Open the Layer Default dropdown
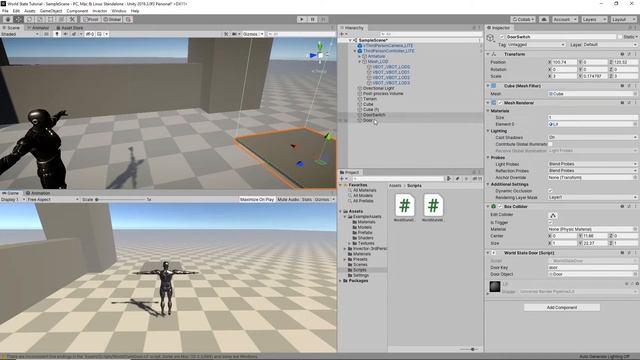The width and height of the screenshot is (640, 360). click(610, 44)
